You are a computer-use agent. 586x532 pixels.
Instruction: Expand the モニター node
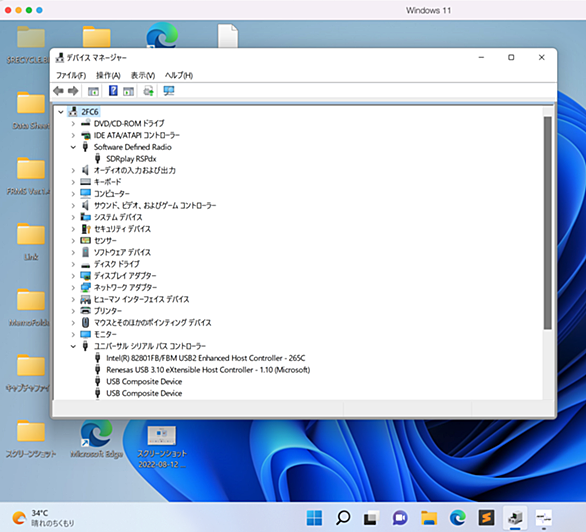[x=73, y=334]
